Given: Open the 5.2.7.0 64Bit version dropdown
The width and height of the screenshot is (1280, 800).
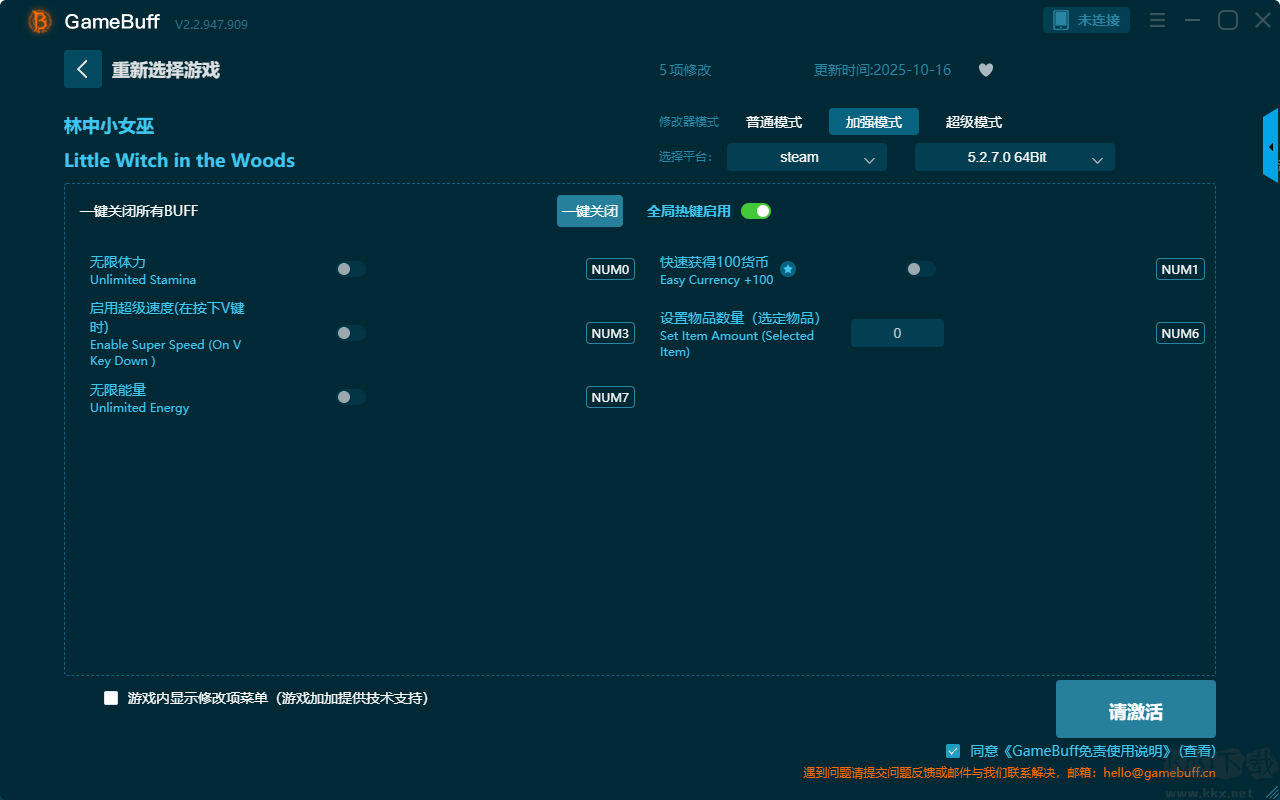Looking at the screenshot, I should click(x=1015, y=157).
